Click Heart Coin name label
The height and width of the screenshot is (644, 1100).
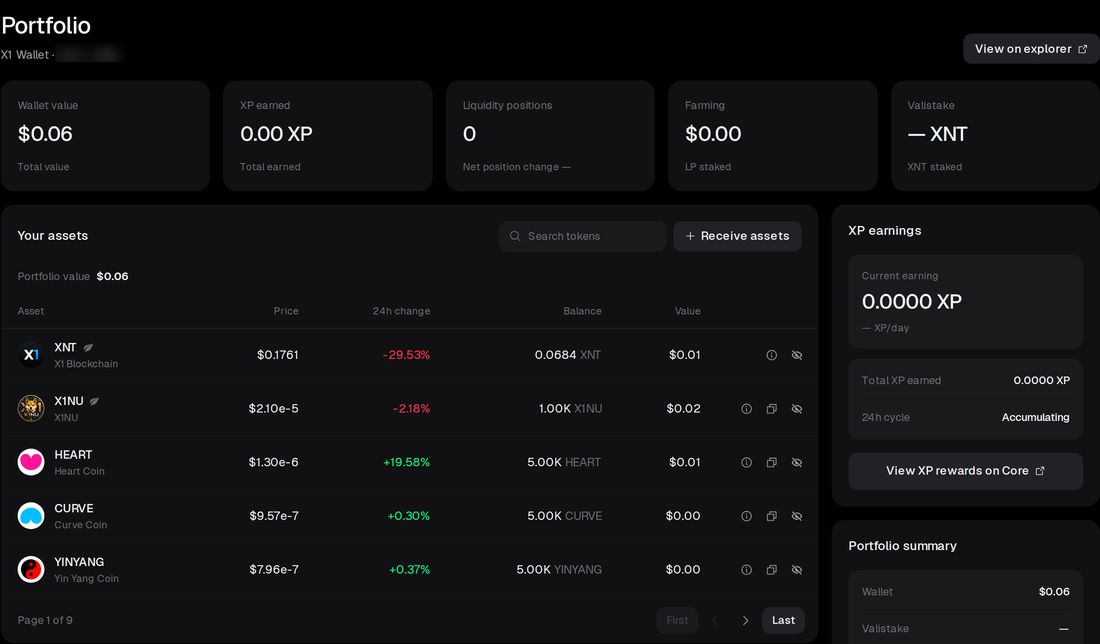click(x=79, y=471)
